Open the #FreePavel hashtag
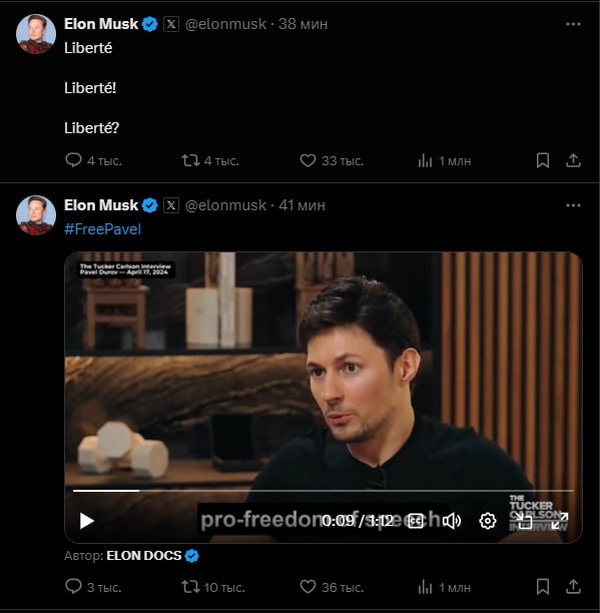The width and height of the screenshot is (600, 613). 102,229
